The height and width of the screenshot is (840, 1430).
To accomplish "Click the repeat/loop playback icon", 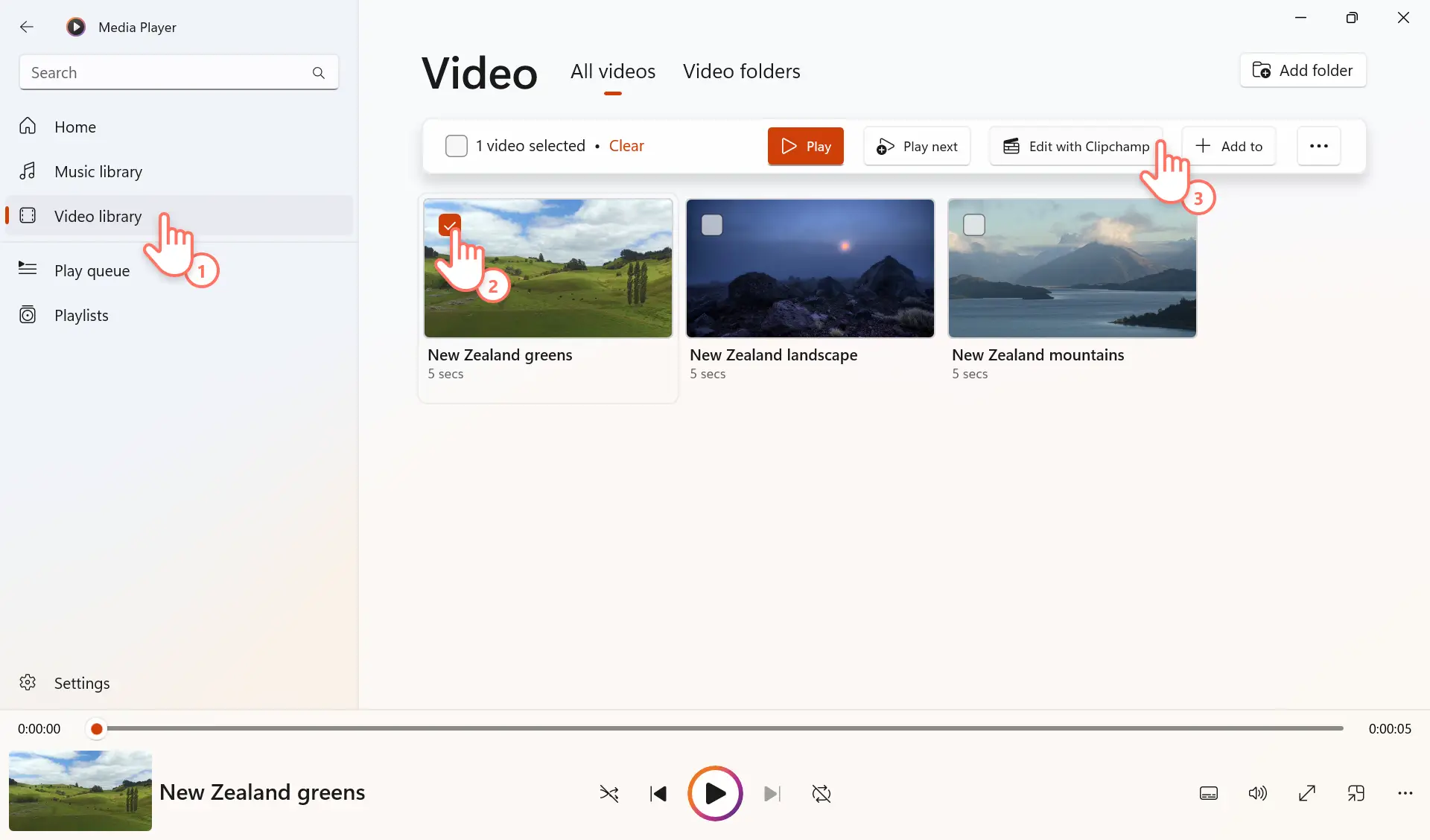I will tap(820, 793).
